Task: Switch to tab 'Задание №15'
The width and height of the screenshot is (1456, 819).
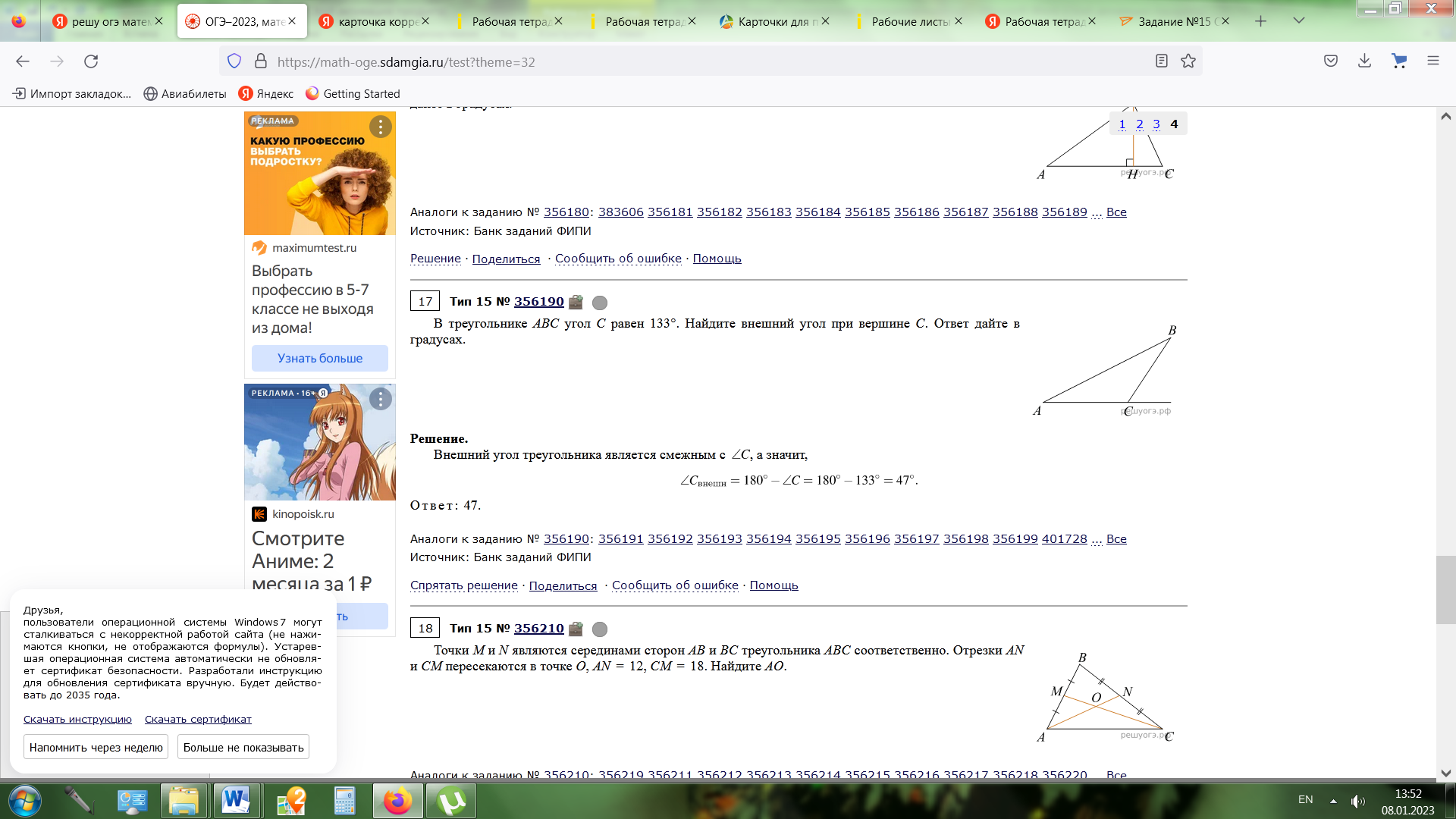Action: coord(1175,21)
